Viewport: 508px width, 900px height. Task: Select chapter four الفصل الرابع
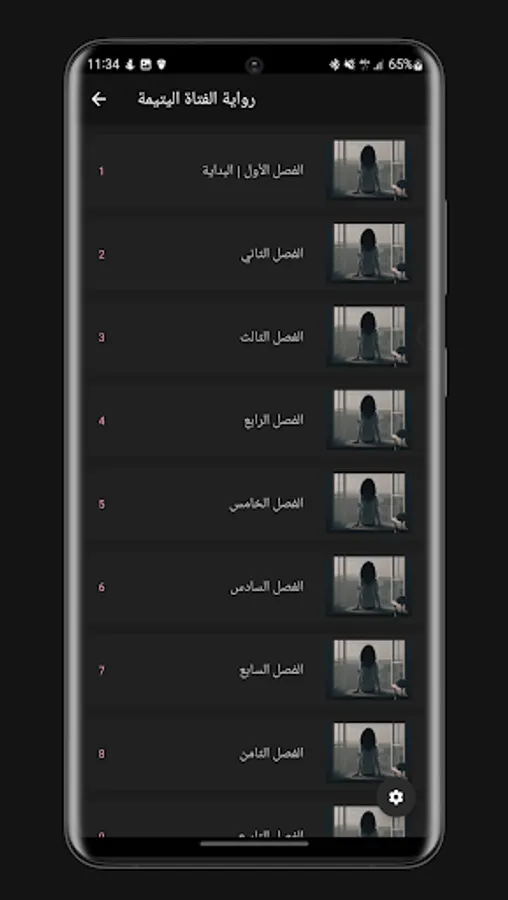pyautogui.click(x=256, y=420)
